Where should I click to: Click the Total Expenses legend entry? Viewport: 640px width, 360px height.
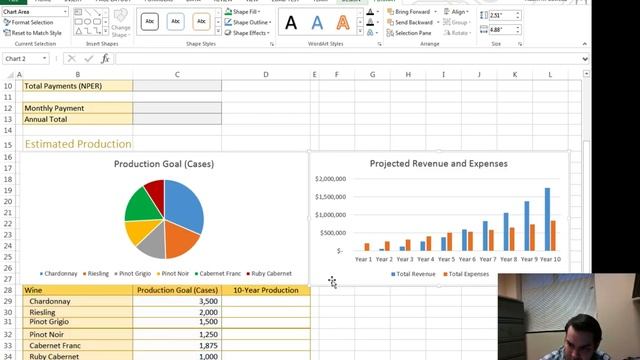tap(466, 274)
